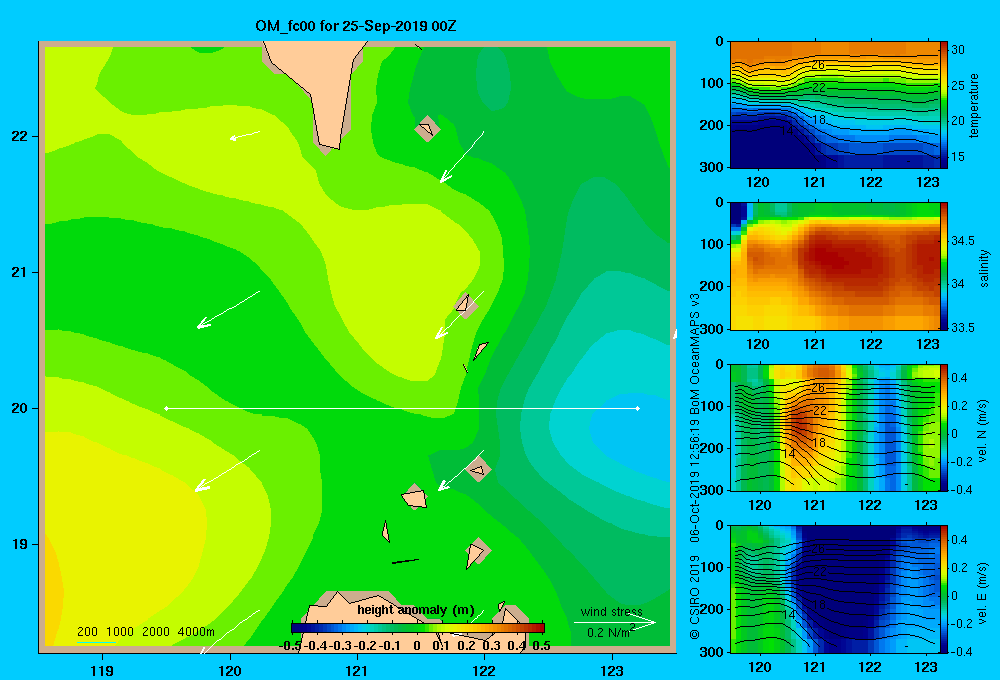Click the white transect line along 20N

(x=402, y=408)
